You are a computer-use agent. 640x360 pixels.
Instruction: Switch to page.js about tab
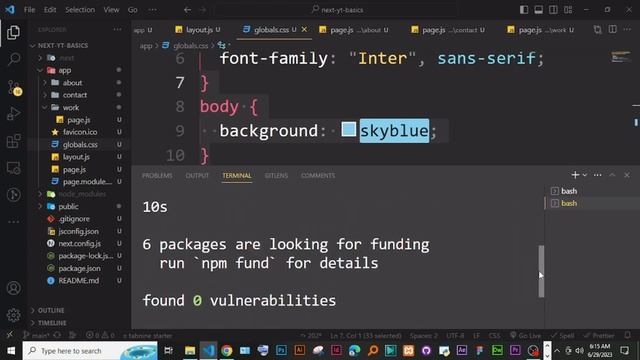[x=354, y=29]
